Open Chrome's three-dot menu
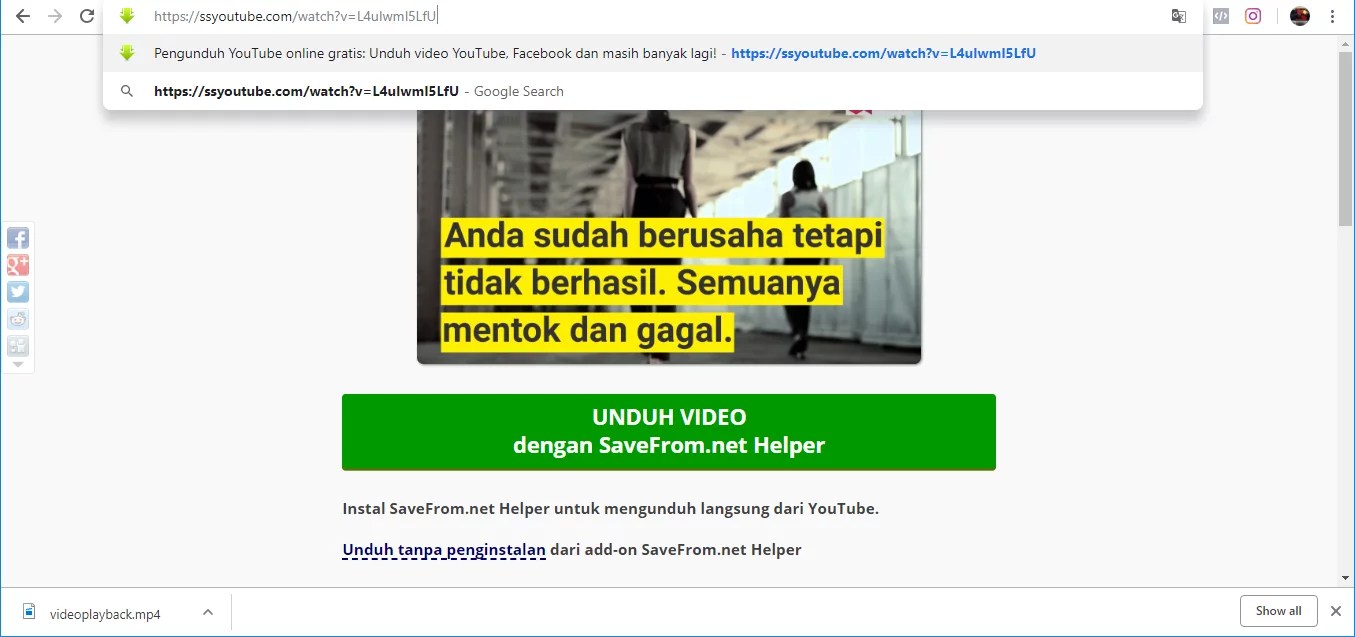1355x637 pixels. click(1333, 16)
